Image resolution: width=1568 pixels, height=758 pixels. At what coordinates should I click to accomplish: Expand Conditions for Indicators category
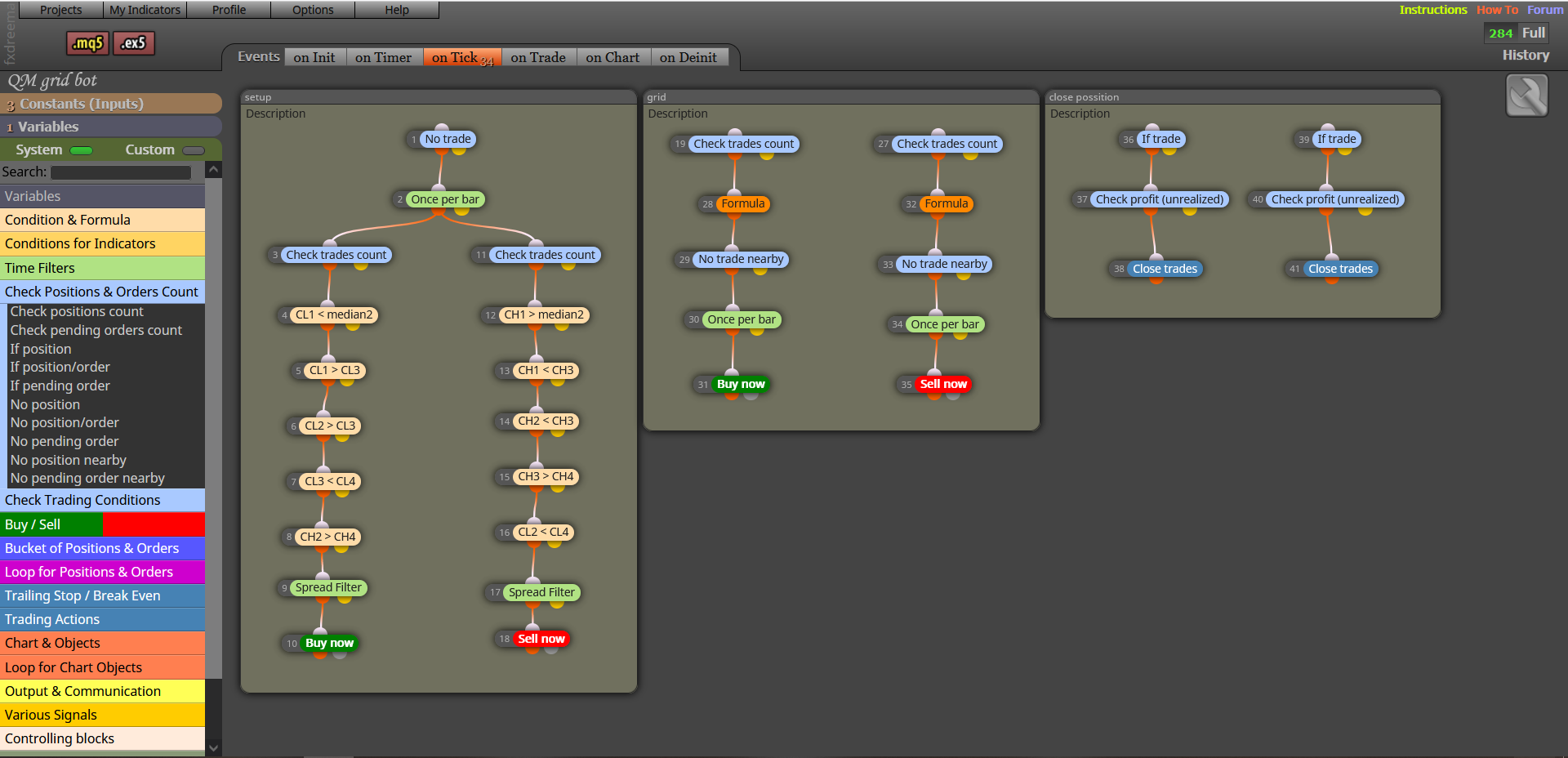[102, 243]
